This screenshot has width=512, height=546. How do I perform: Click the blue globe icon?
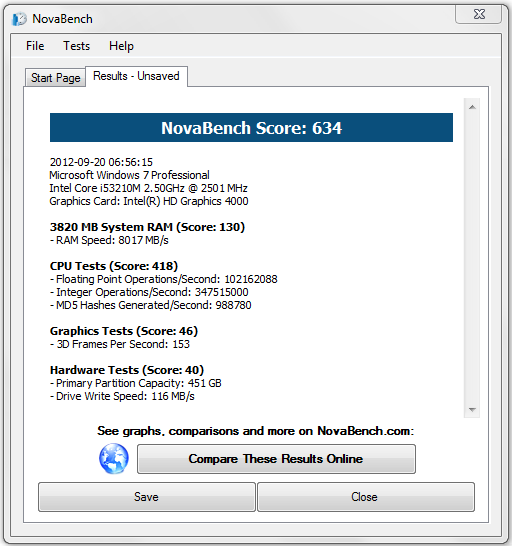click(114, 459)
